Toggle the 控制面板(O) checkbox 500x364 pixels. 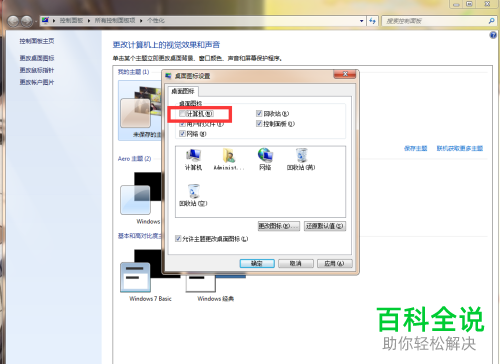coord(259,124)
